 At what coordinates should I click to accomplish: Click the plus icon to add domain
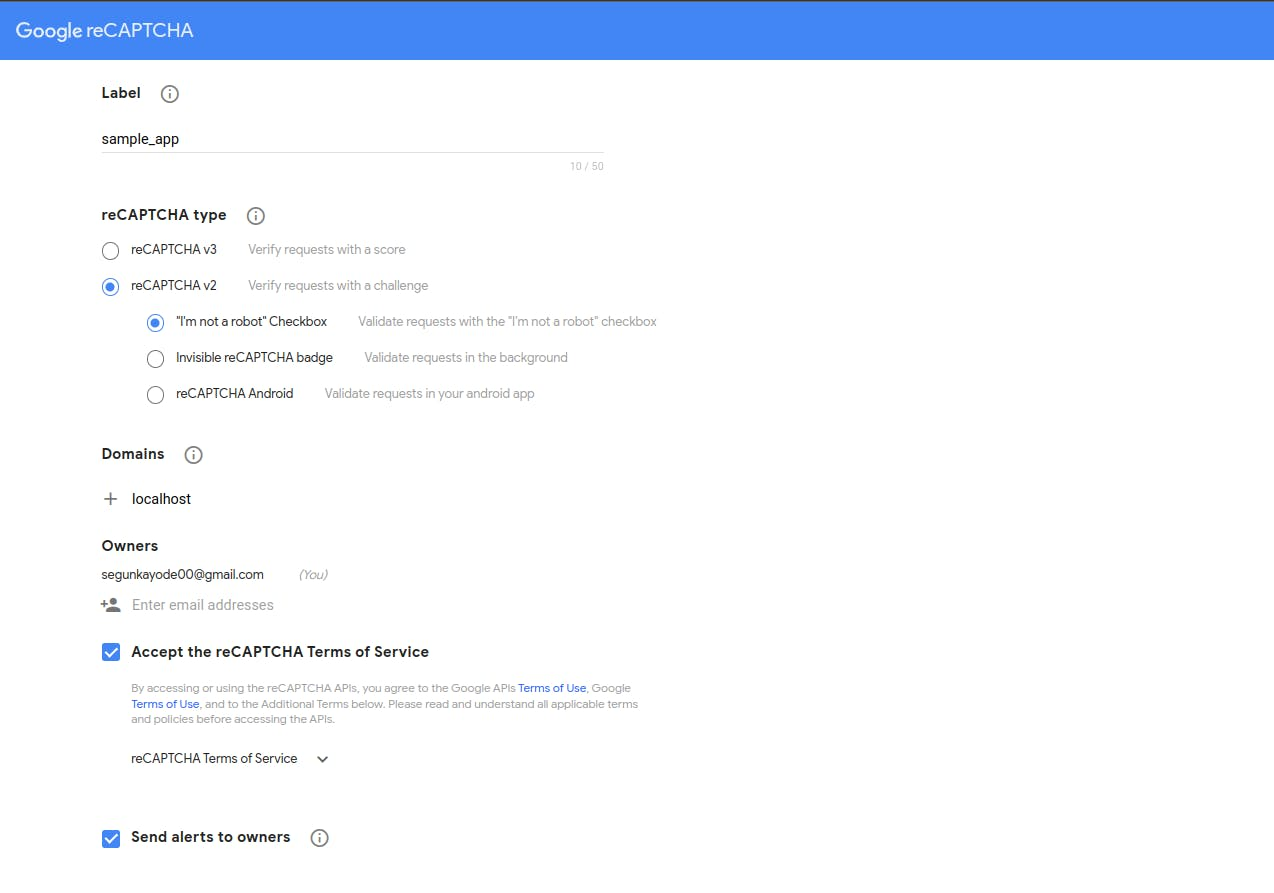[x=111, y=499]
